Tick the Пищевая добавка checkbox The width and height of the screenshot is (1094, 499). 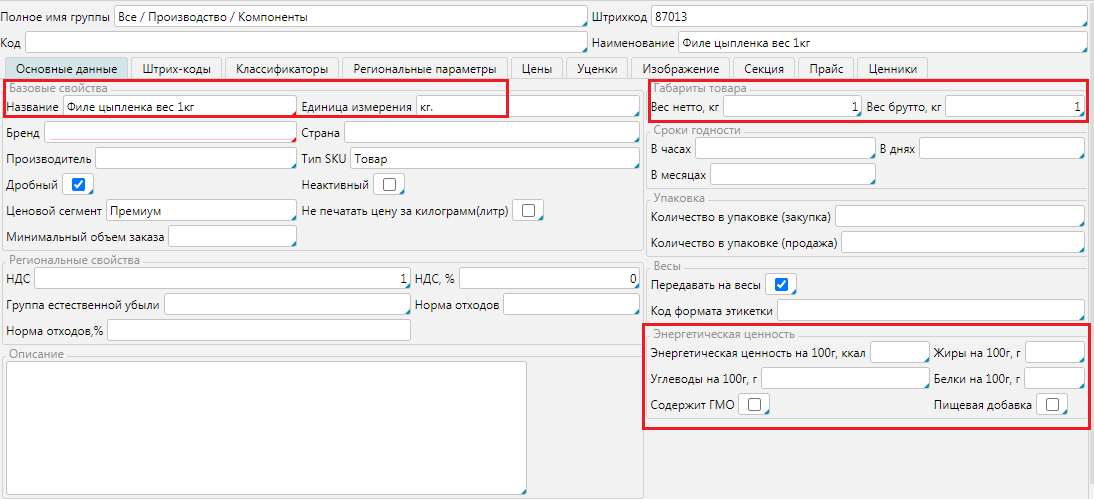pos(1051,404)
